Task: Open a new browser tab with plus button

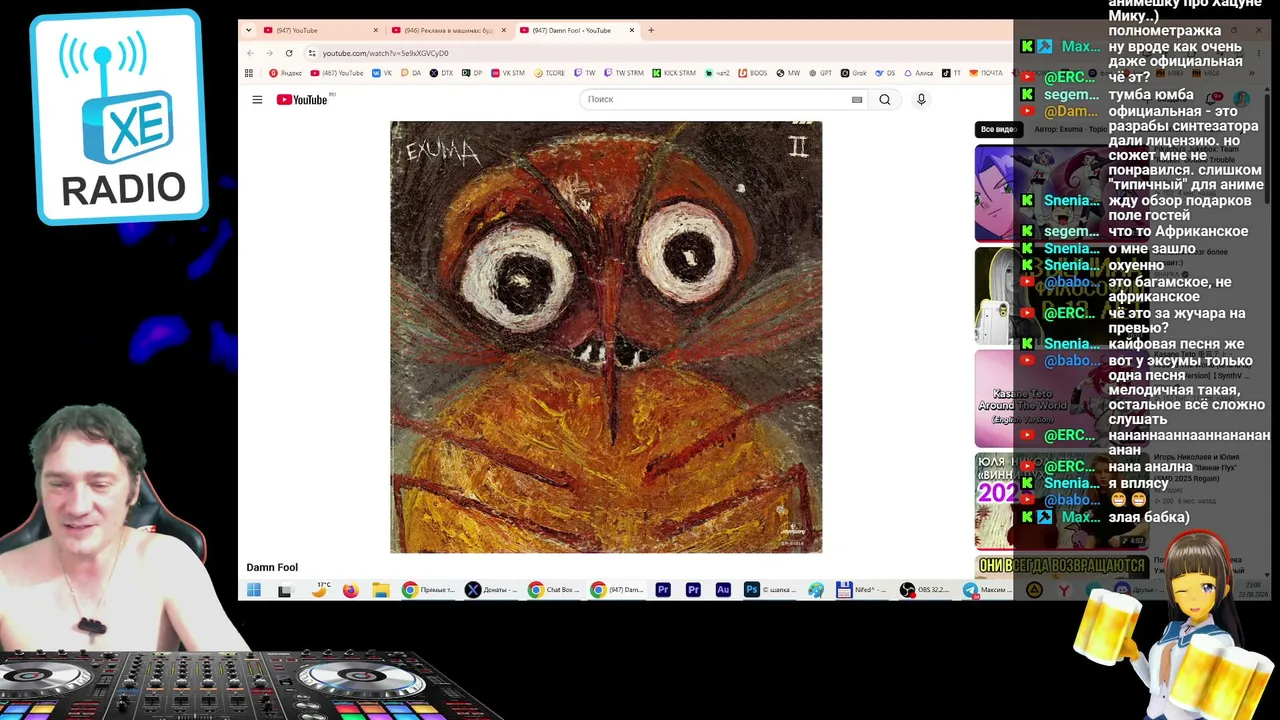Action: 651,30
